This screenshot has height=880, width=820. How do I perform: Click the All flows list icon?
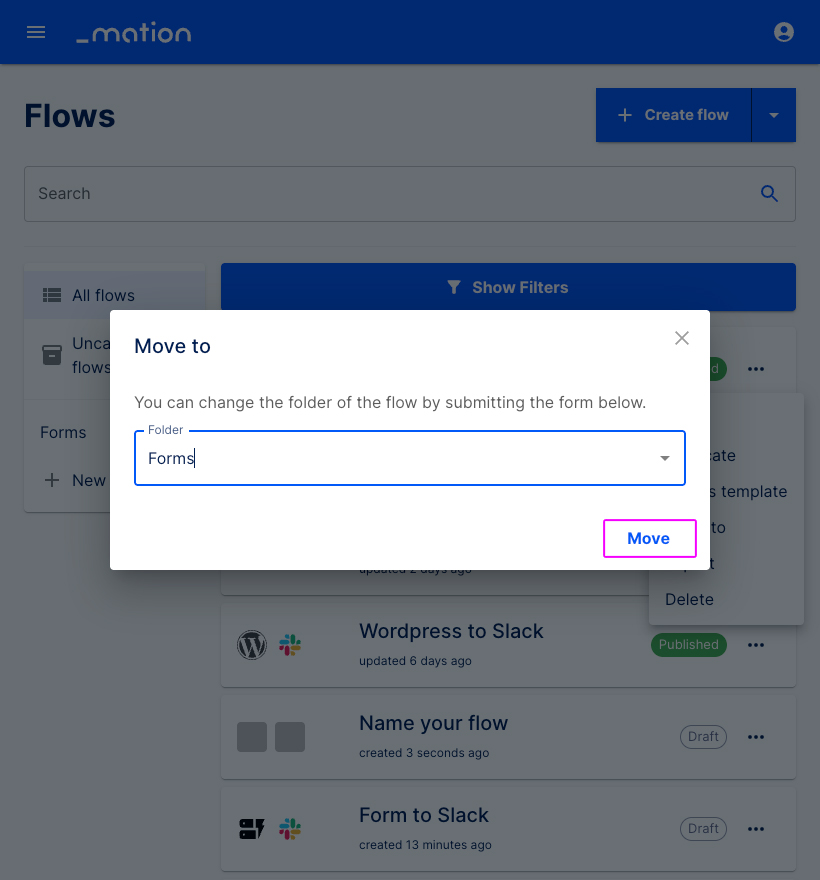pos(51,295)
